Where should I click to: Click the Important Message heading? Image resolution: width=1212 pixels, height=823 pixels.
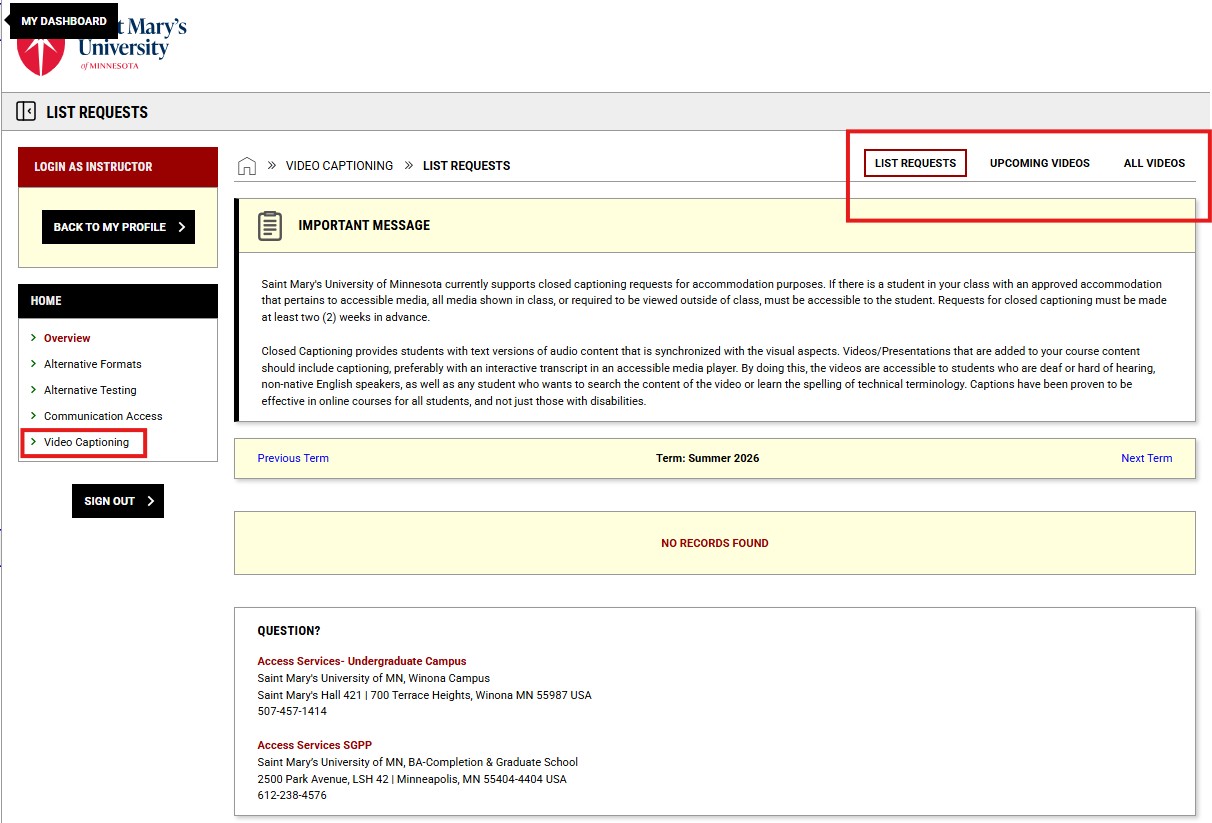coord(364,226)
